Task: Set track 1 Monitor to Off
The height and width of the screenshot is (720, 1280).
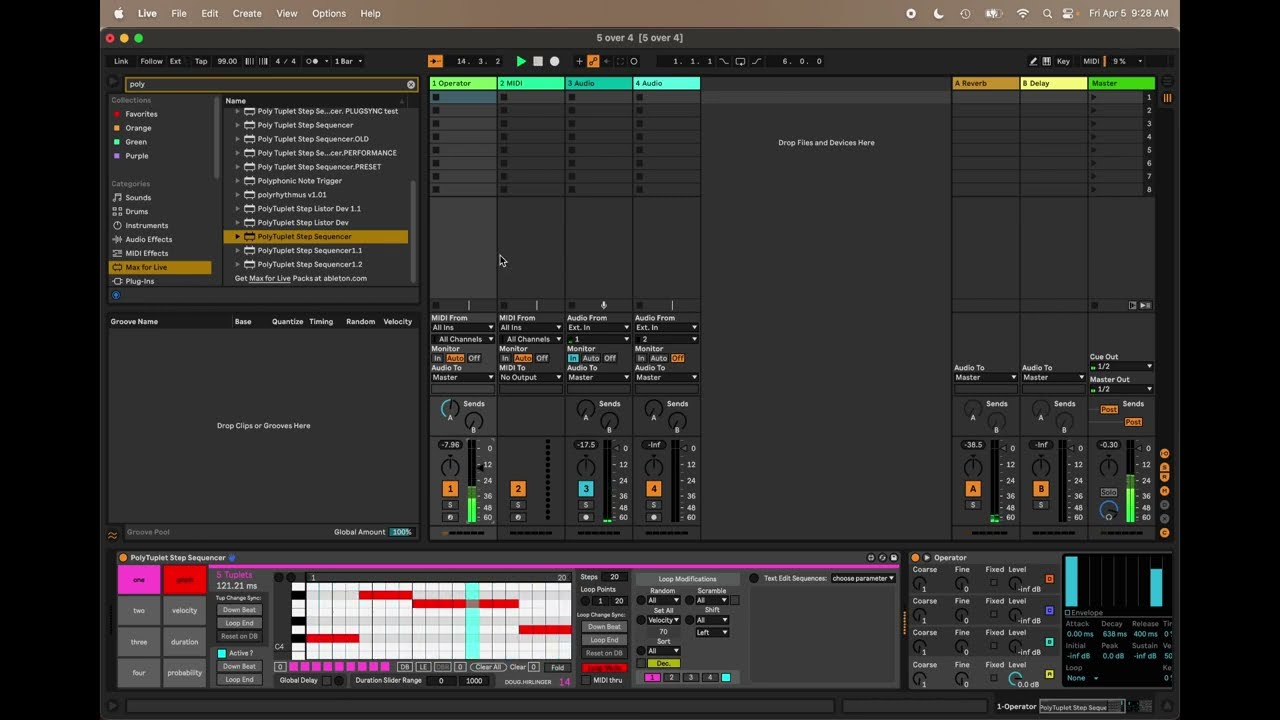Action: (474, 358)
